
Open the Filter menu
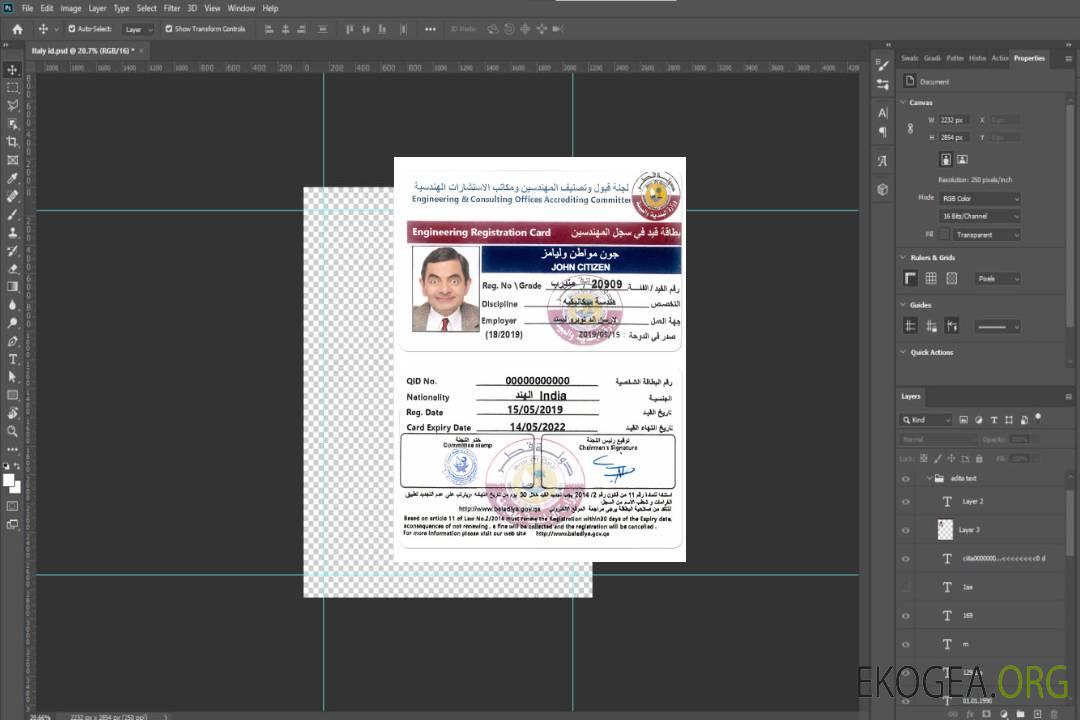pyautogui.click(x=172, y=8)
